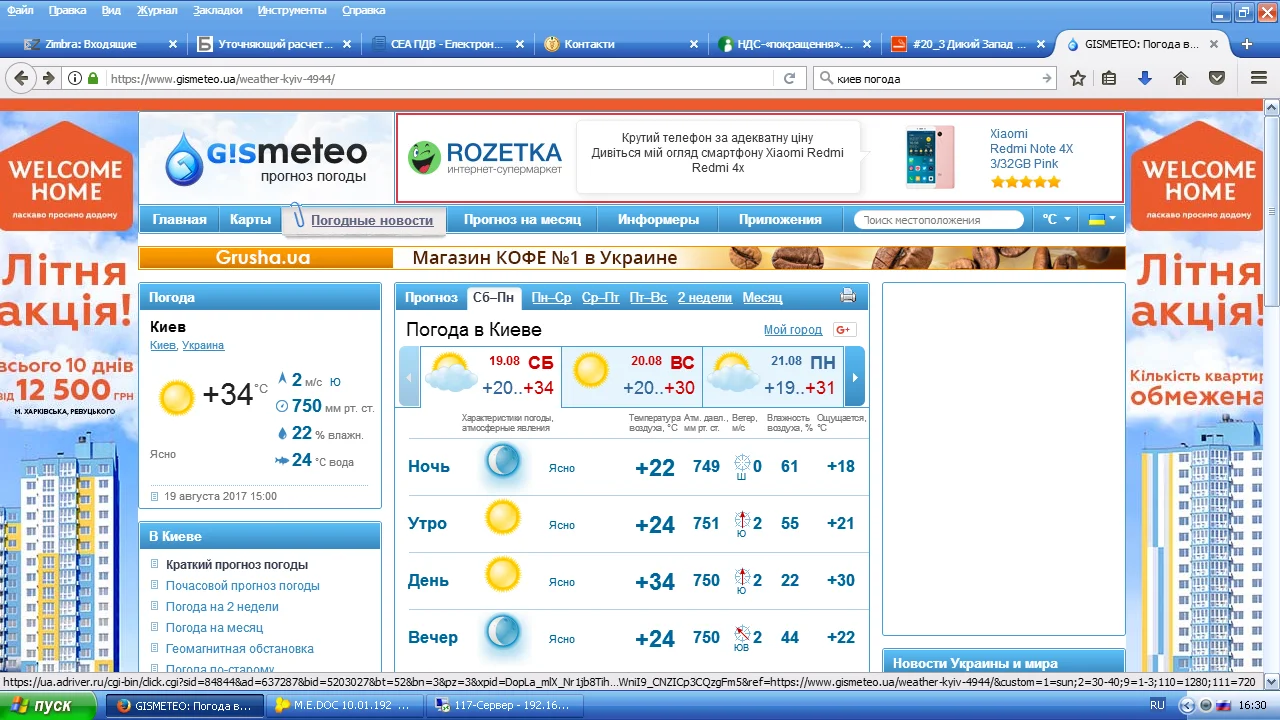Image resolution: width=1280 pixels, height=720 pixels.
Task: Show next days with right arrow
Action: 854,377
